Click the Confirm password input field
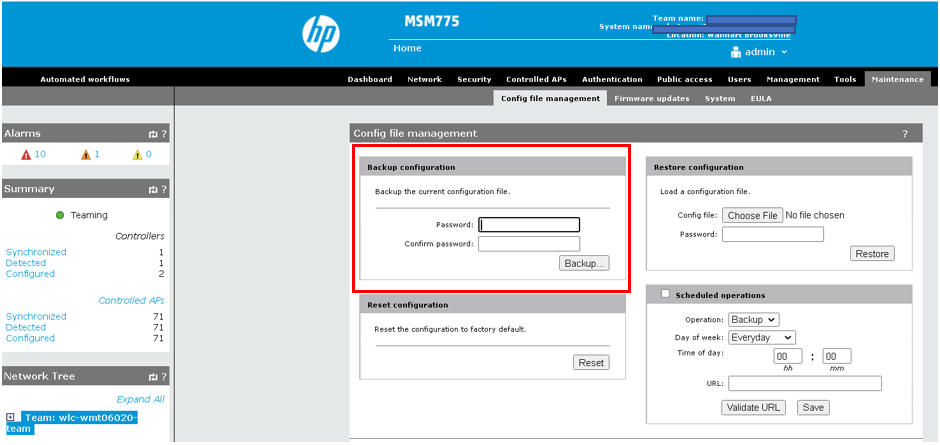 tap(529, 244)
